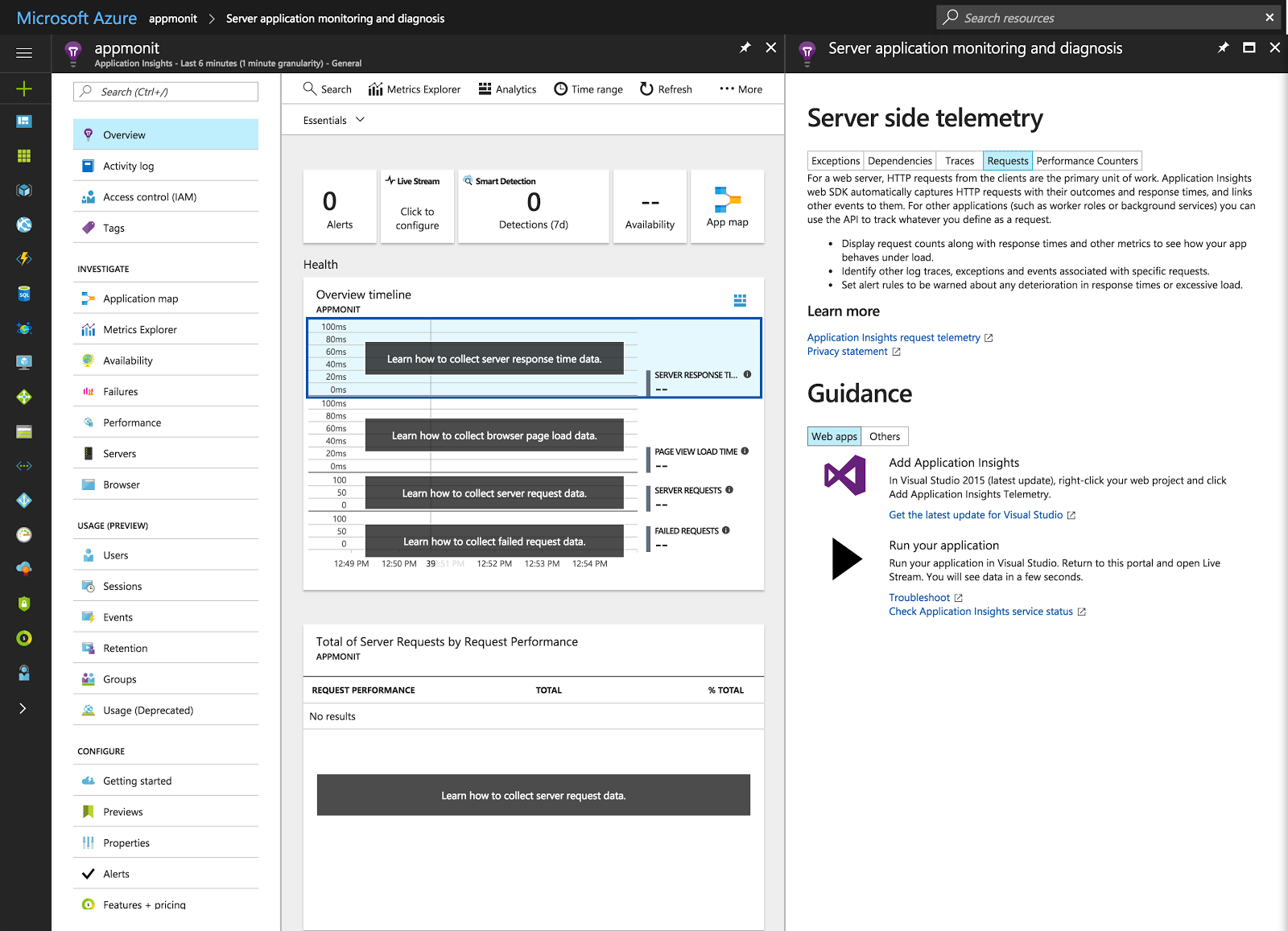Open the Alerts tile showing 0
The image size is (1288, 931).
click(340, 206)
